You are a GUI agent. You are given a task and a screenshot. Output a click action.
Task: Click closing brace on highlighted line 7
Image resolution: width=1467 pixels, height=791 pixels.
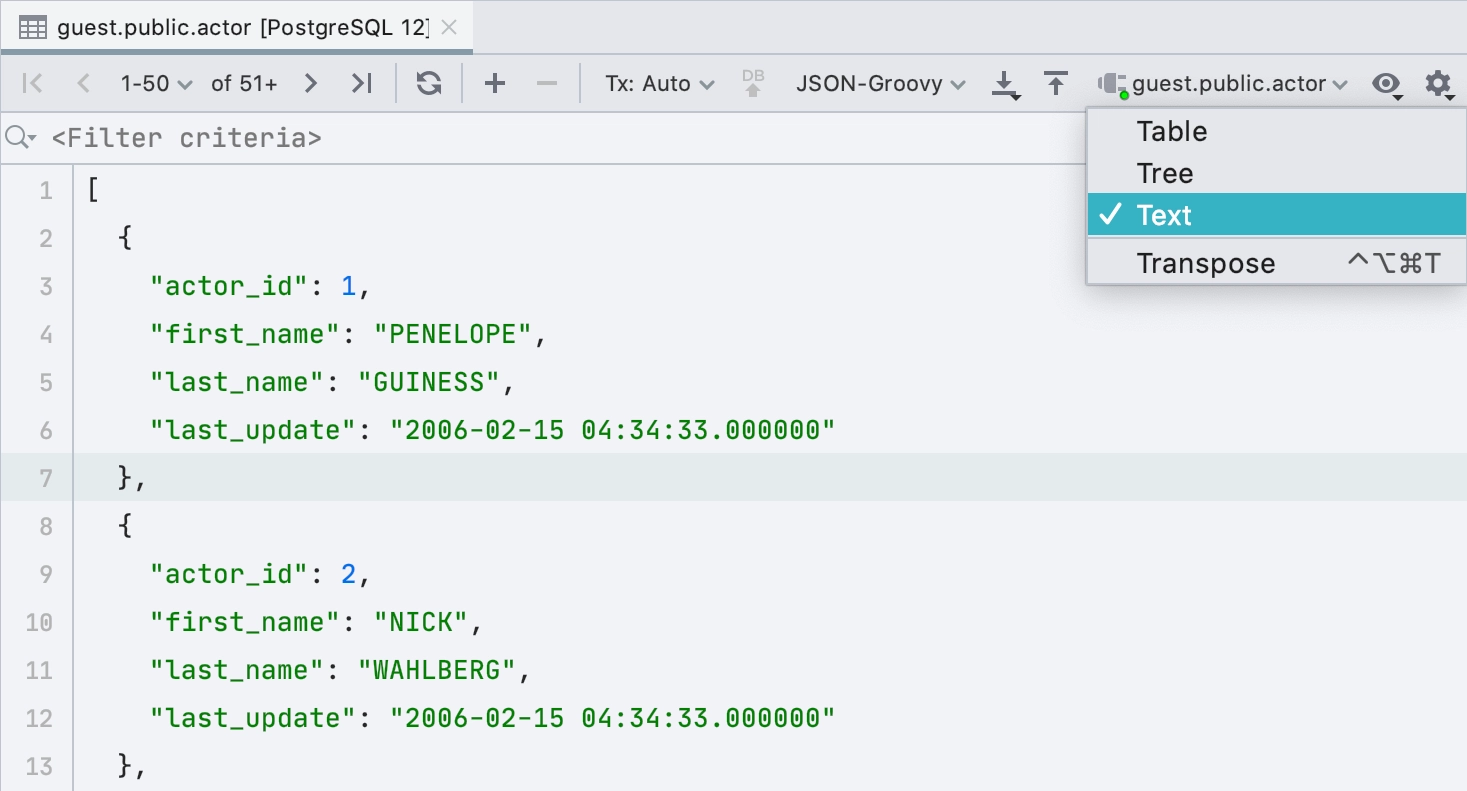[125, 478]
